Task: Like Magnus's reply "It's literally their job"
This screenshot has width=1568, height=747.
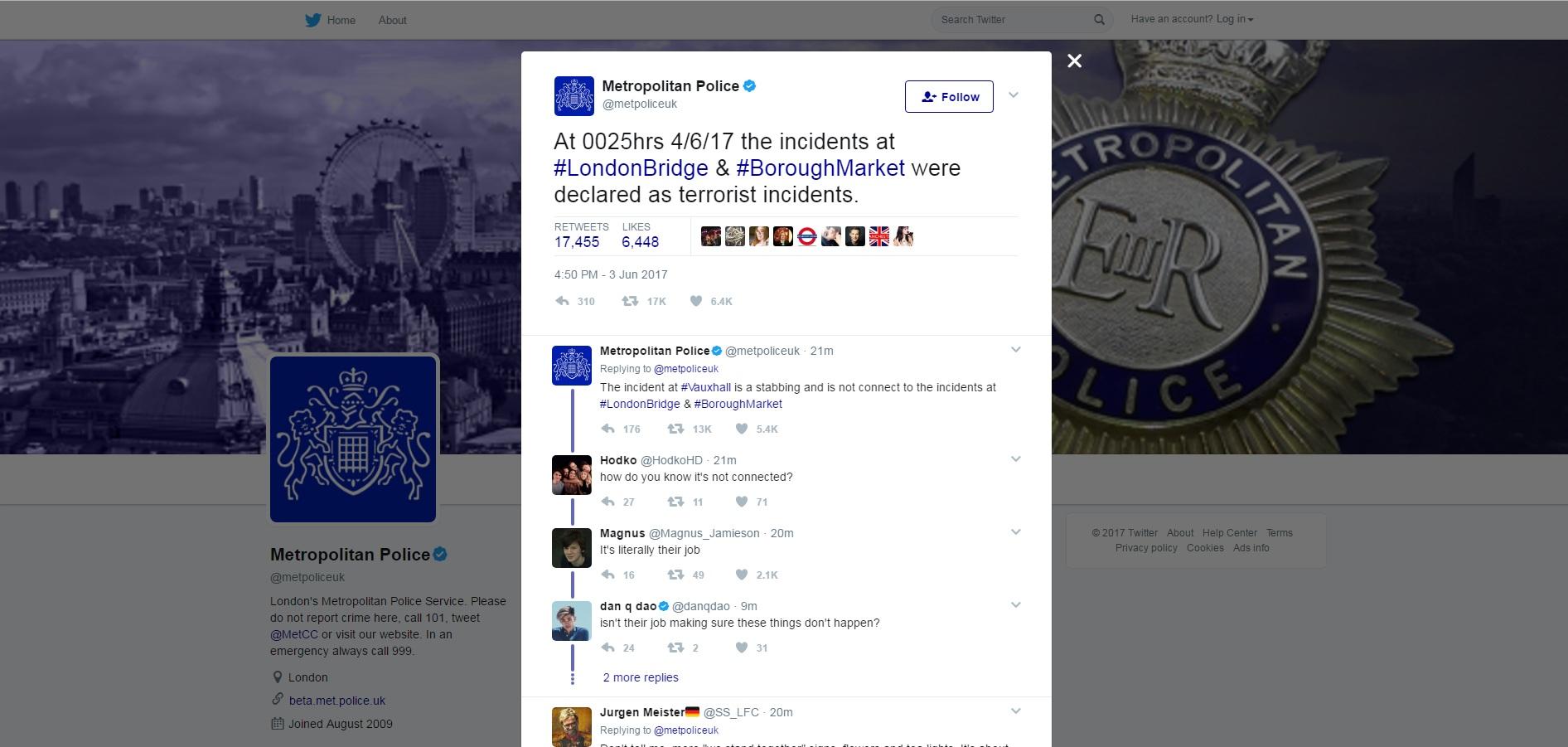Action: 742,575
